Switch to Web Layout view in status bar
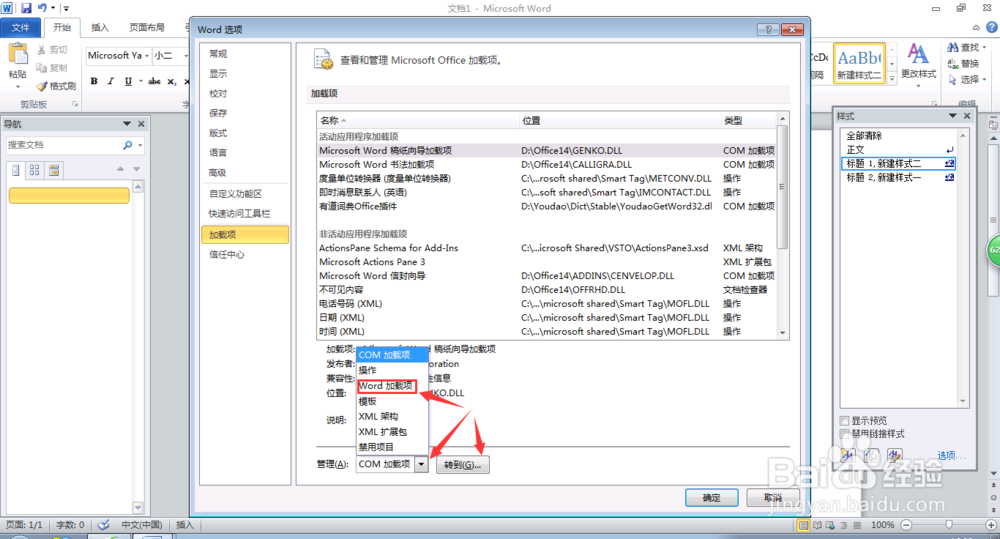1000x539 pixels. pos(830,525)
